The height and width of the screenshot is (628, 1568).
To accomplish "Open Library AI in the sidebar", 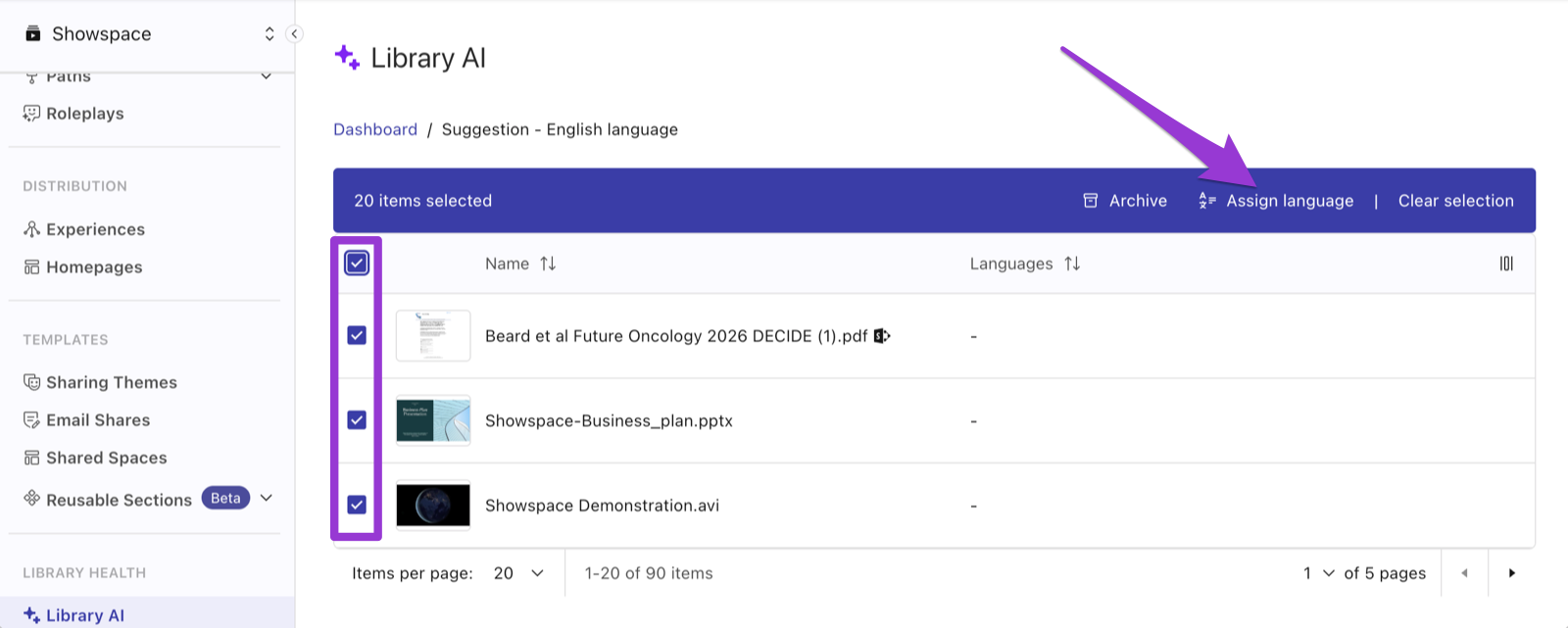I will click(x=85, y=615).
